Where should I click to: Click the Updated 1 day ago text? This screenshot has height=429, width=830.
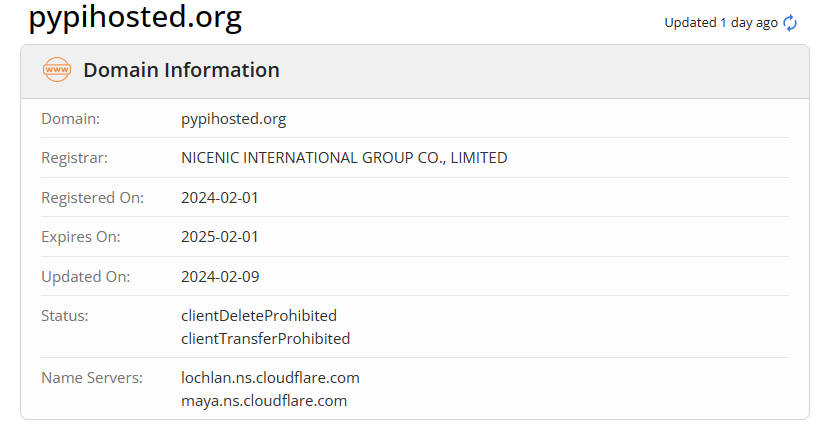[x=721, y=23]
